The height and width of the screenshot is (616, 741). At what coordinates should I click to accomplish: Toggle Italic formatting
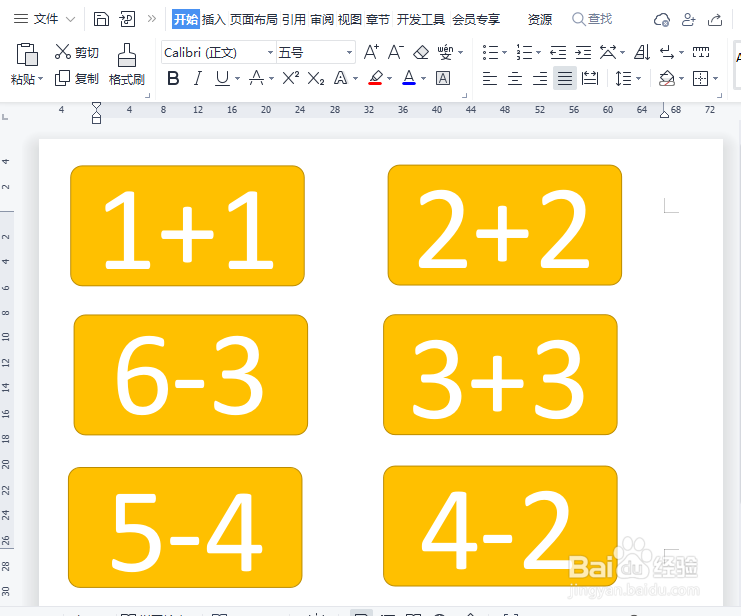pos(198,78)
